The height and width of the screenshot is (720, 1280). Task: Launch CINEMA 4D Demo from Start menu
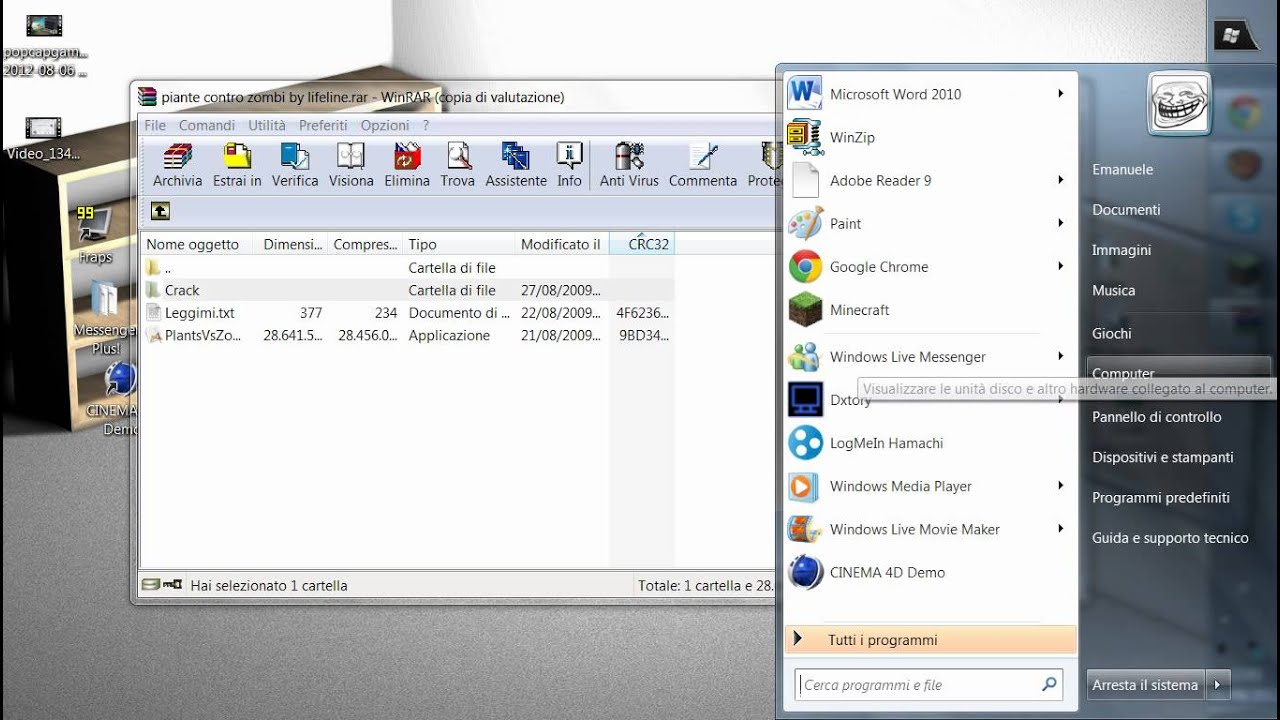(x=925, y=572)
